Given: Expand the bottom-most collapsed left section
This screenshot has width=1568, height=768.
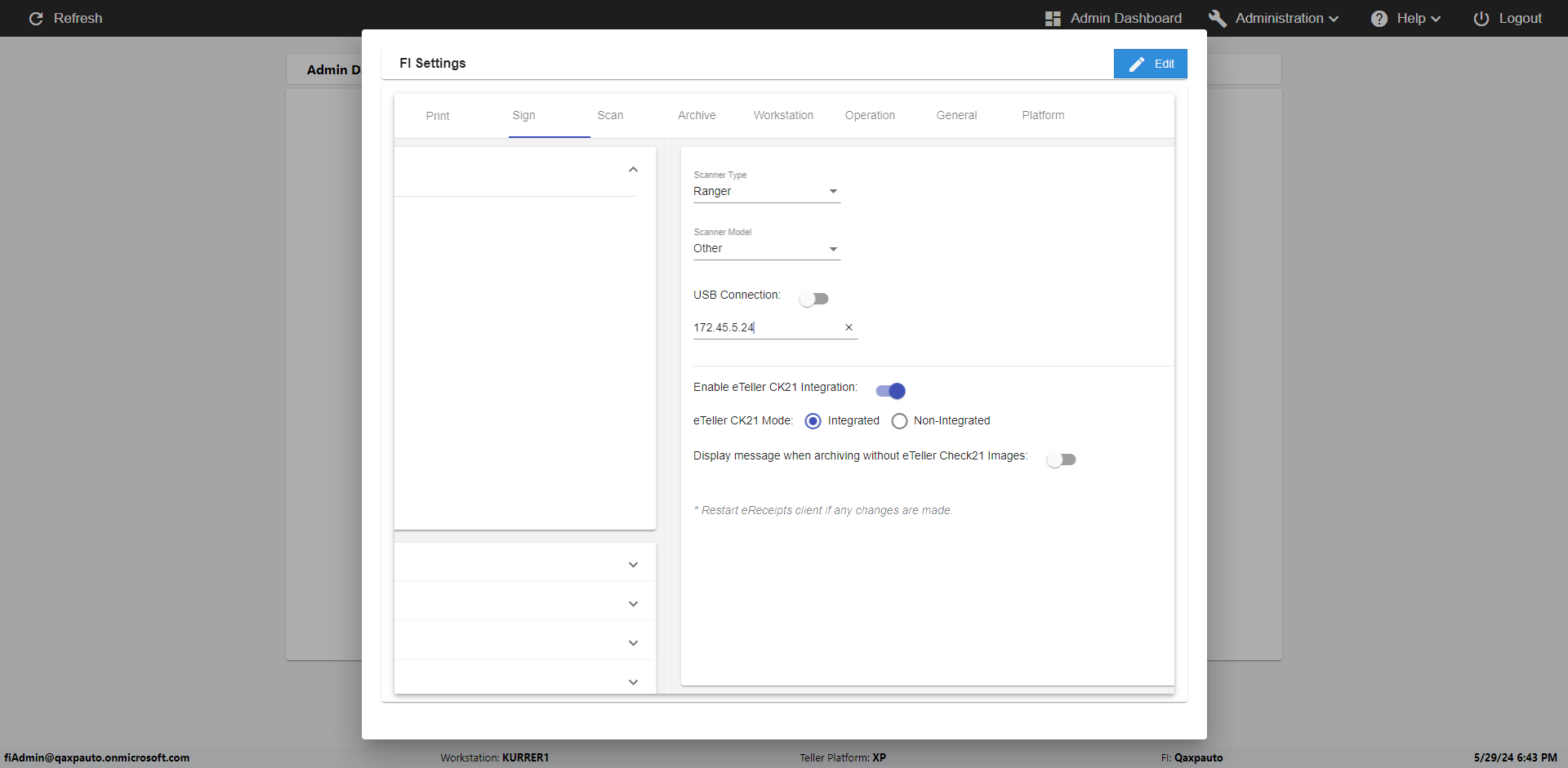Looking at the screenshot, I should pyautogui.click(x=633, y=681).
